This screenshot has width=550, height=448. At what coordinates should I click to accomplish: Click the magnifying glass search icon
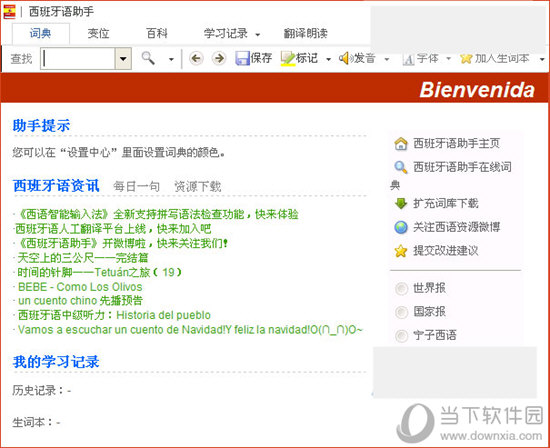tap(148, 58)
